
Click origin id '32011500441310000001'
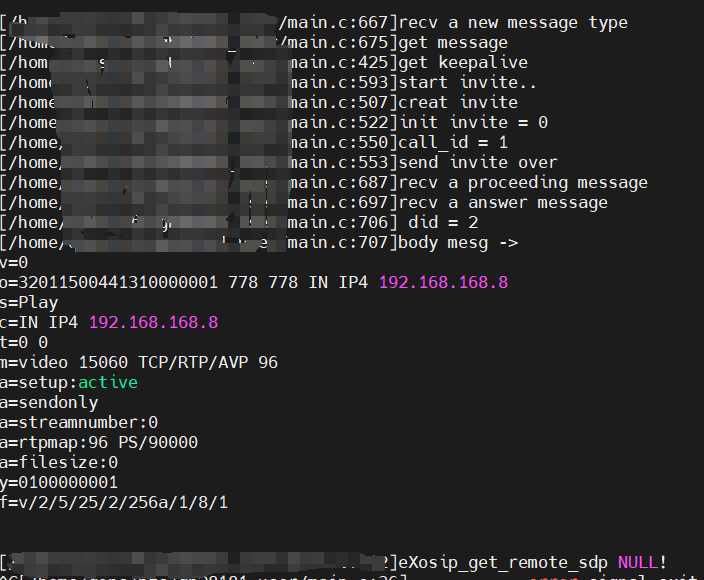[119, 283]
